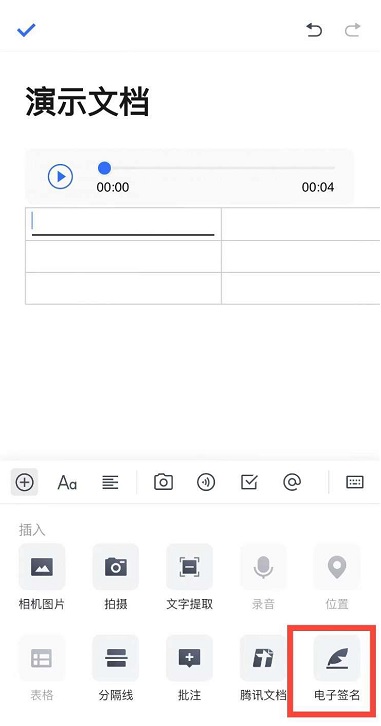Toggle the plus insert panel button
The height and width of the screenshot is (726, 381).
point(25,482)
